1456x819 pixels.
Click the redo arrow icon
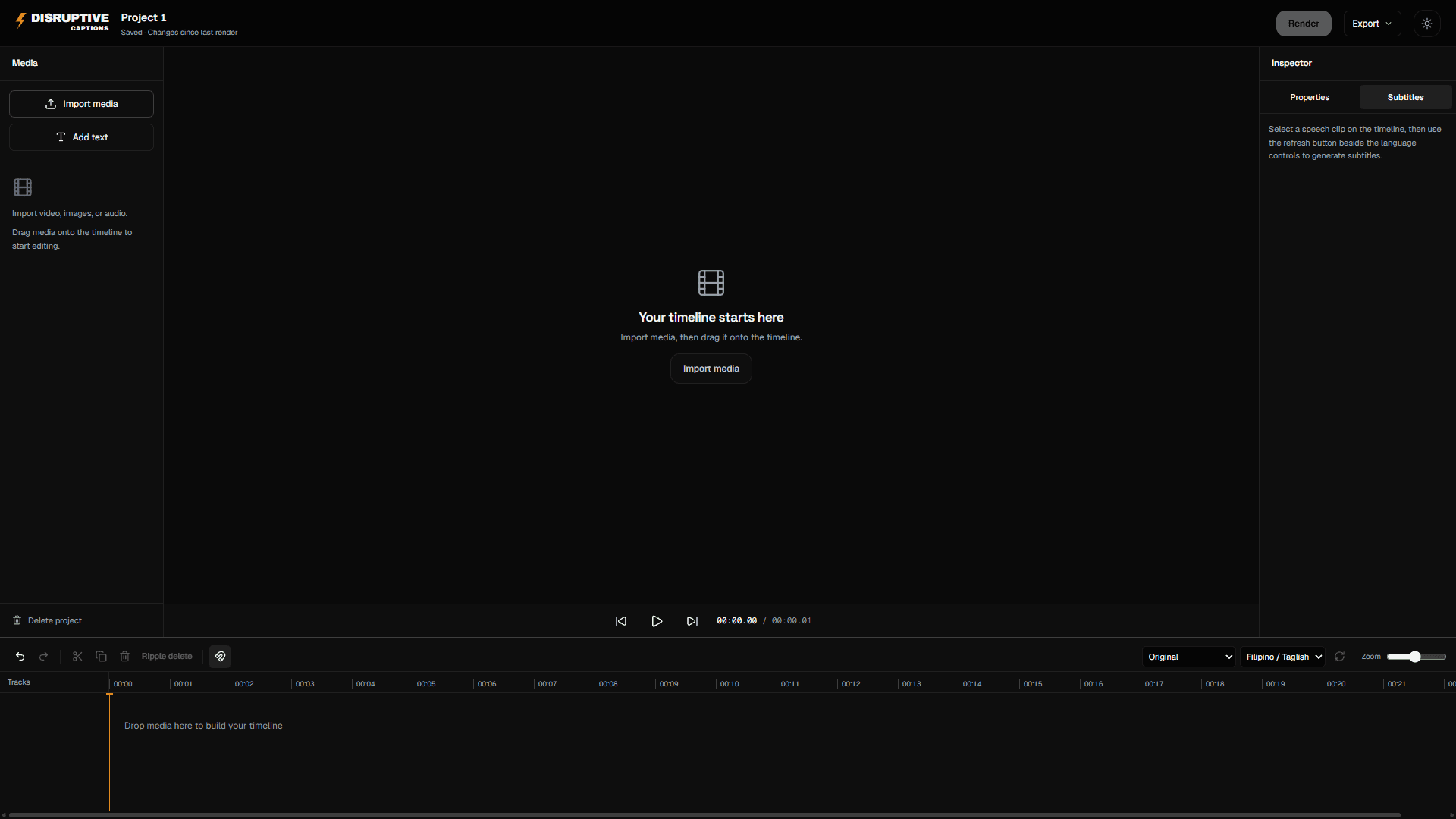tap(44, 657)
